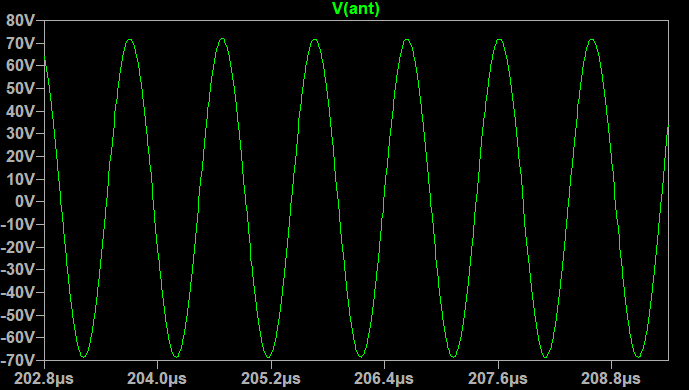Click the -70V vertical axis label
Viewport: 689px width, 390px height.
pos(18,360)
